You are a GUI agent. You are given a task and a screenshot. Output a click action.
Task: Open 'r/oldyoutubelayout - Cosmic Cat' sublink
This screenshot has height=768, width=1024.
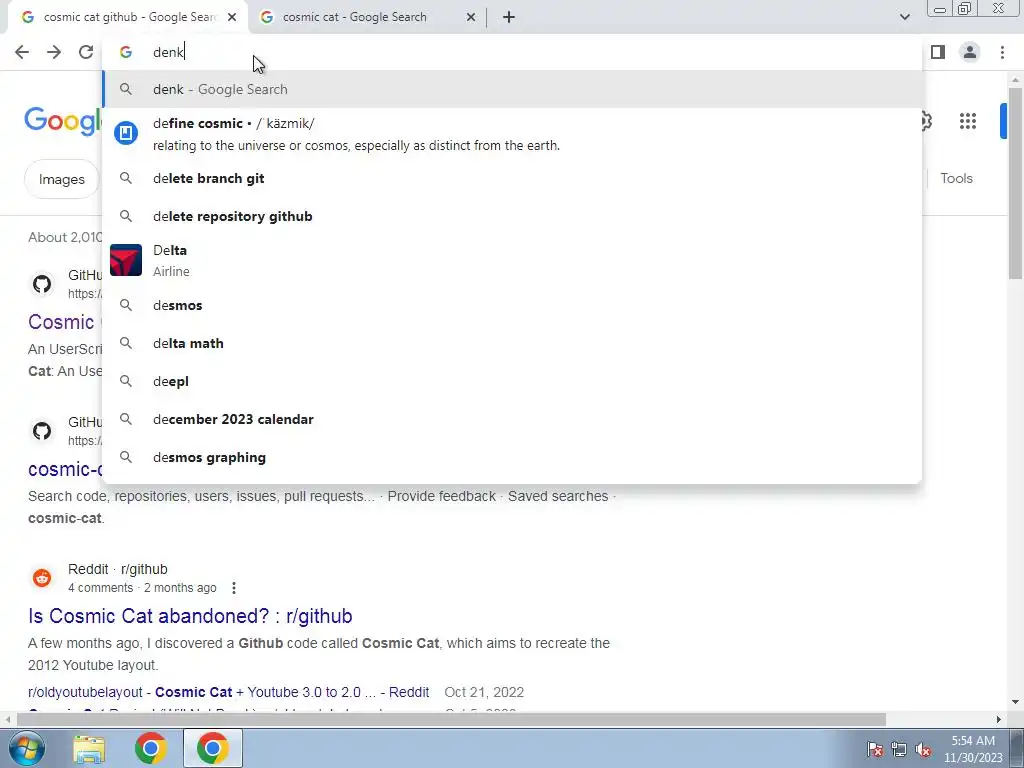click(x=229, y=692)
